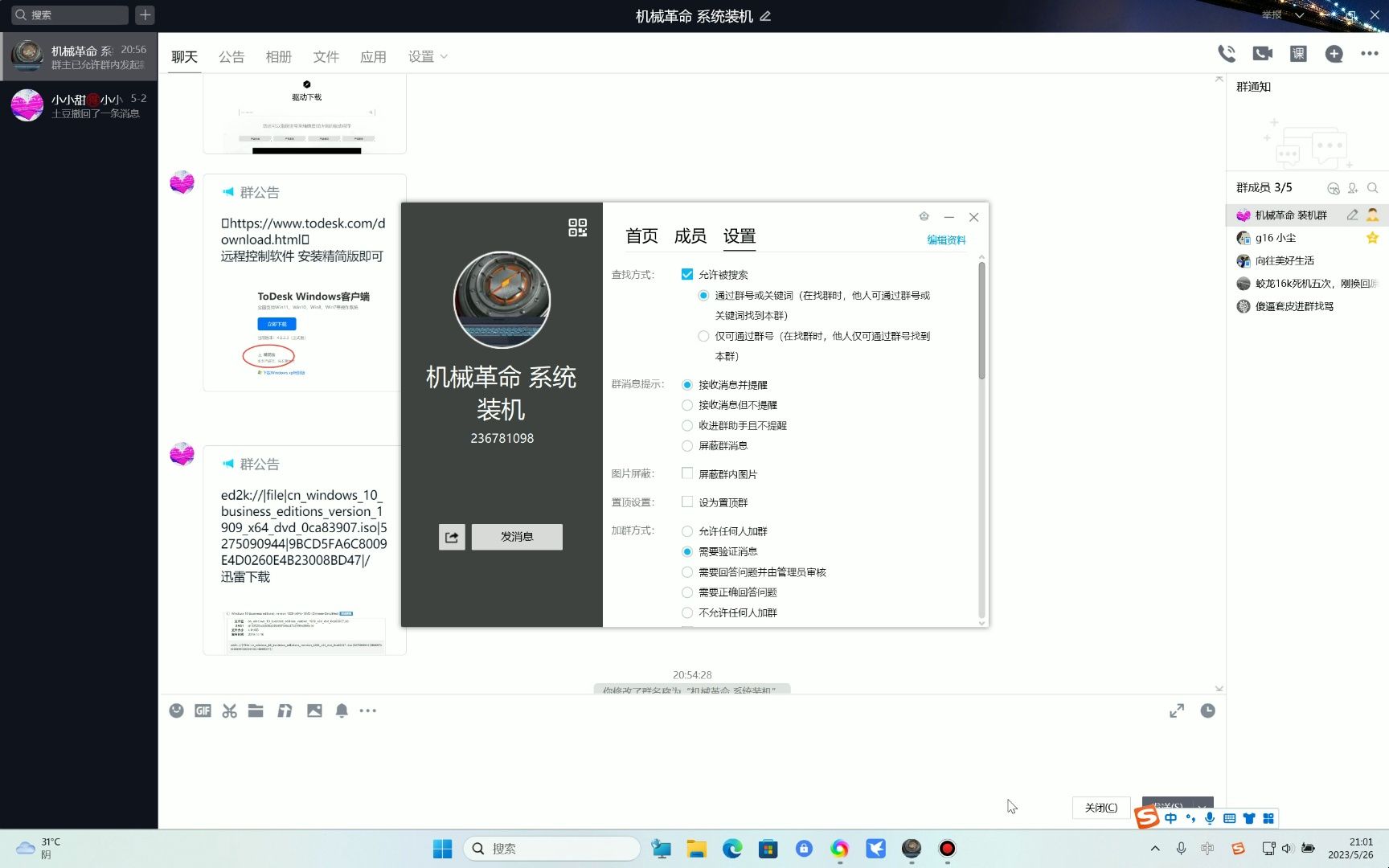The height and width of the screenshot is (868, 1389).
Task: Click the image icon to send a picture
Action: click(314, 710)
